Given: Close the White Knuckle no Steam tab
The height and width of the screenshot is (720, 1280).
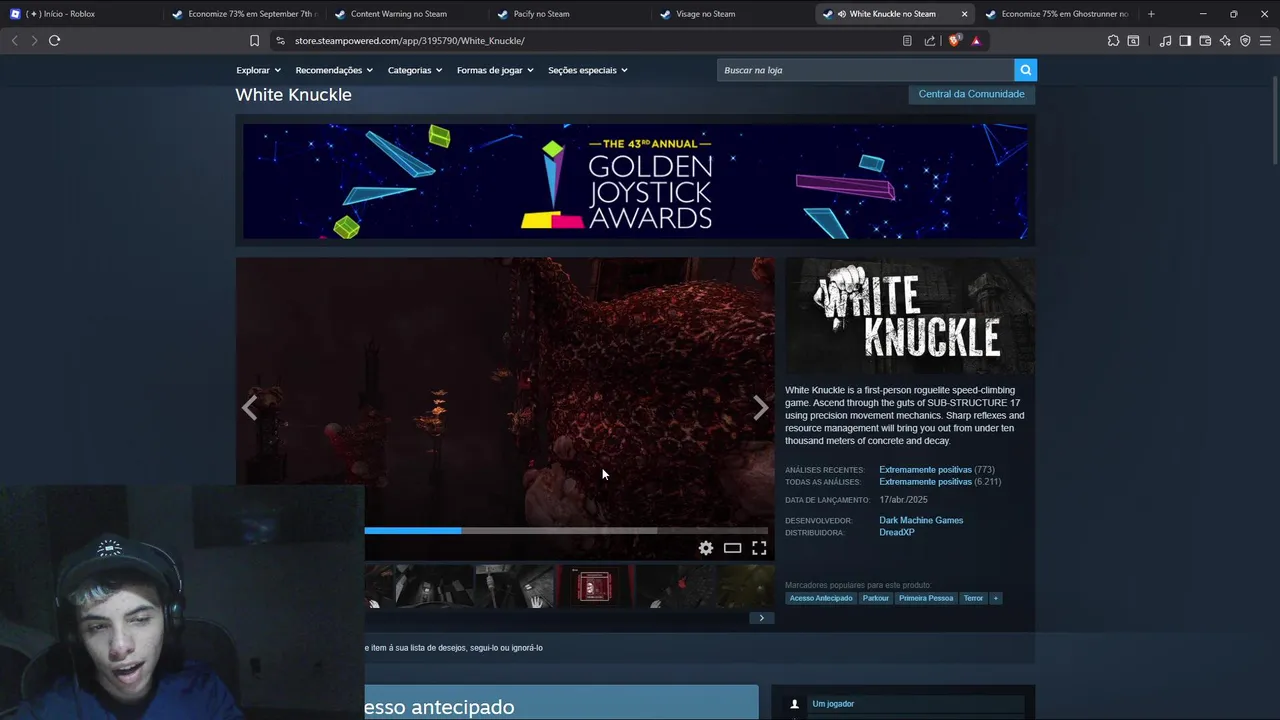Looking at the screenshot, I should point(964,14).
